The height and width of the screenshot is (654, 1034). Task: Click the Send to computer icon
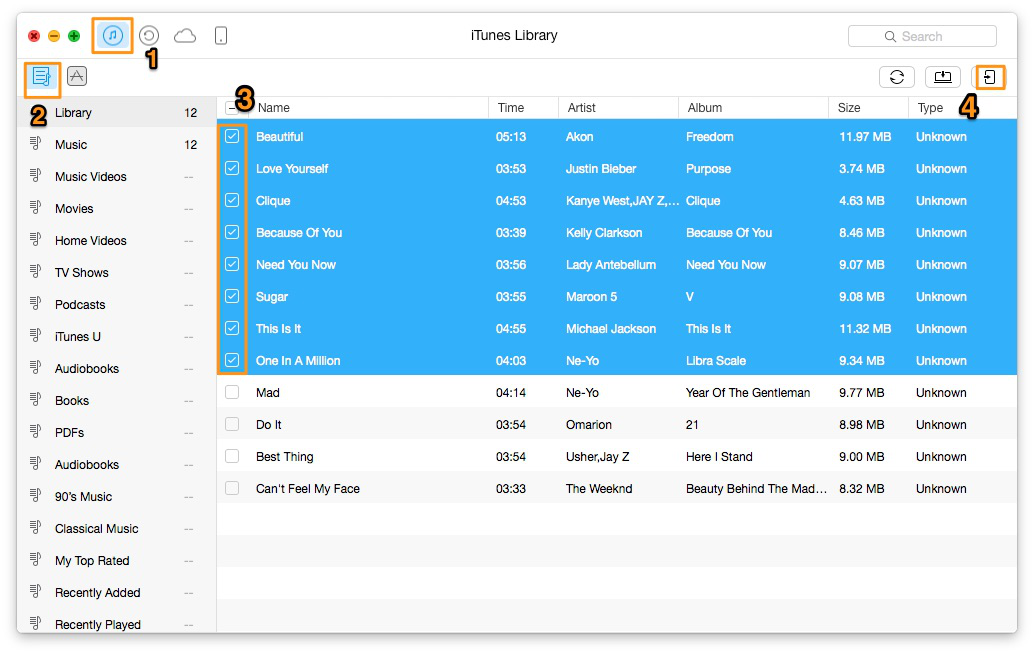coord(943,77)
